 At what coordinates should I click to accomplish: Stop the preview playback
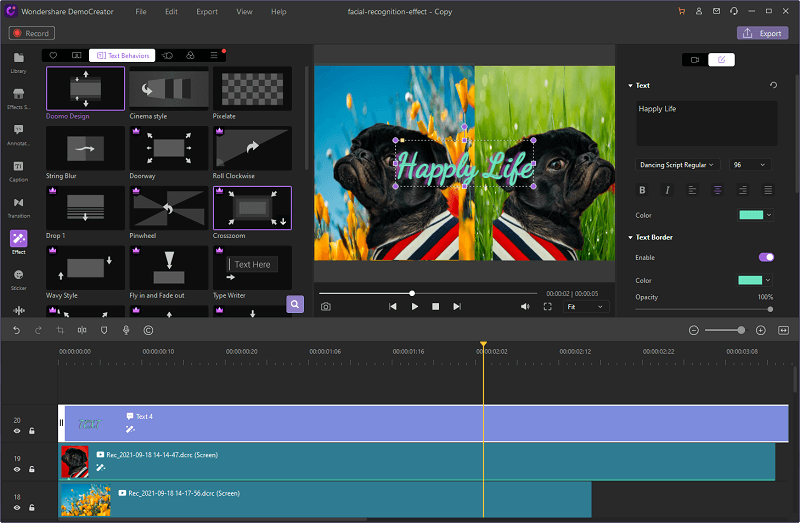[436, 307]
